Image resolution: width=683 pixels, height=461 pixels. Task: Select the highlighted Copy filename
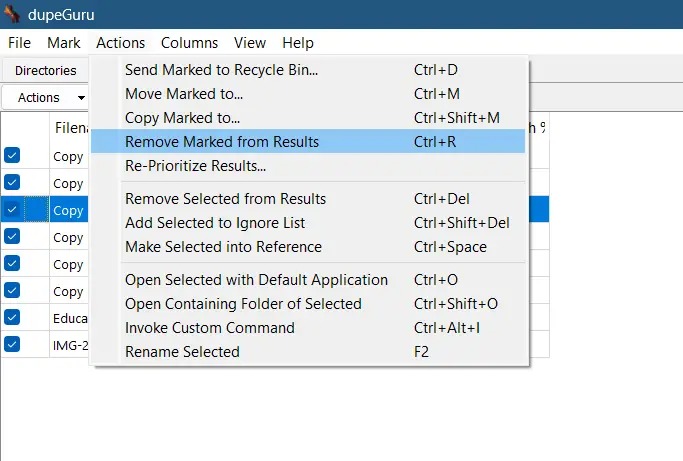(x=68, y=210)
